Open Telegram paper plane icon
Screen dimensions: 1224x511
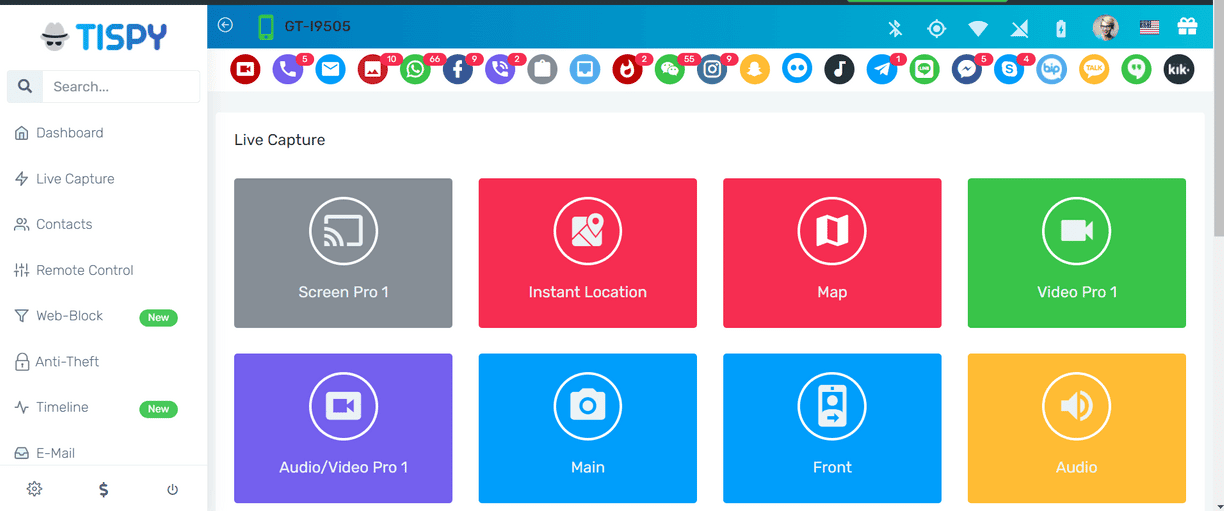(x=882, y=69)
